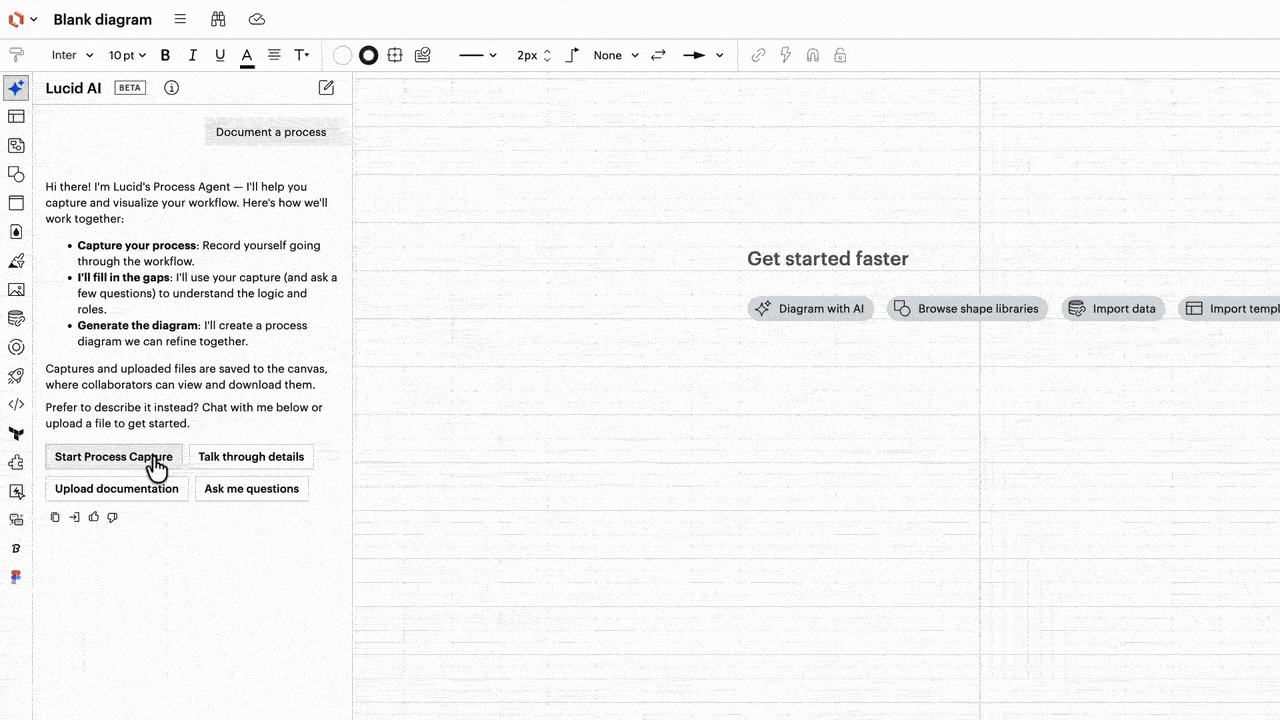Click the droplet page icon in sidebar
The height and width of the screenshot is (720, 1280).
click(x=16, y=232)
